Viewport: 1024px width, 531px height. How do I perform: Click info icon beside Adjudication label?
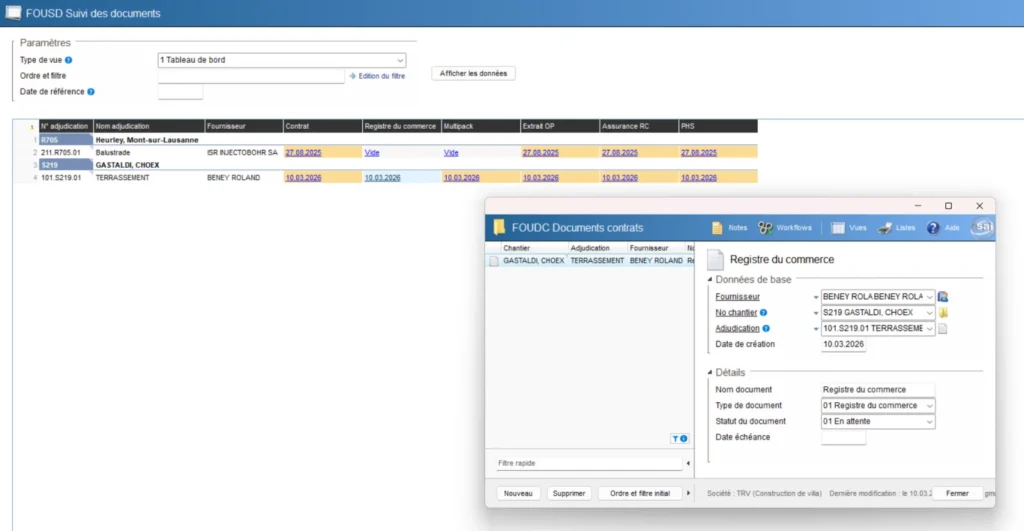tap(766, 329)
